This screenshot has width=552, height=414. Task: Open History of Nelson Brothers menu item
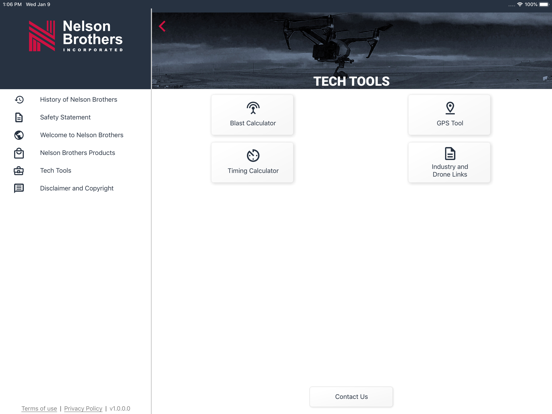[x=78, y=100]
